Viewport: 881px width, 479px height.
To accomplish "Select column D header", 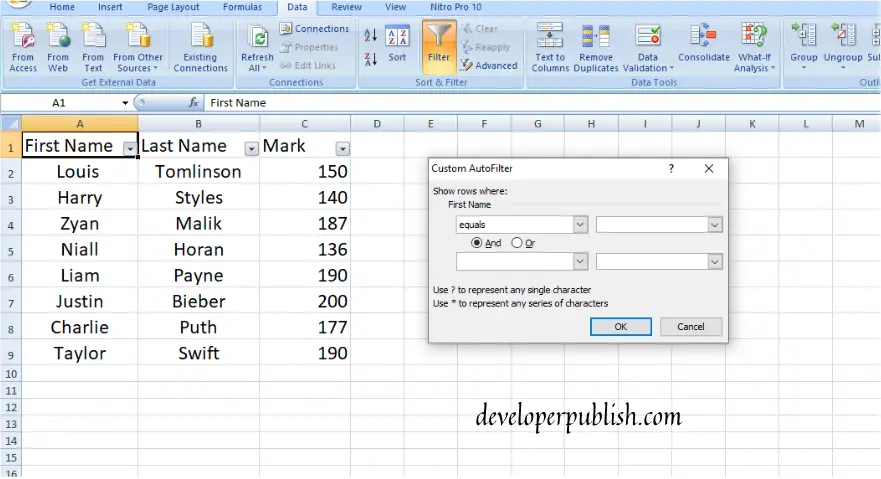I will [377, 124].
